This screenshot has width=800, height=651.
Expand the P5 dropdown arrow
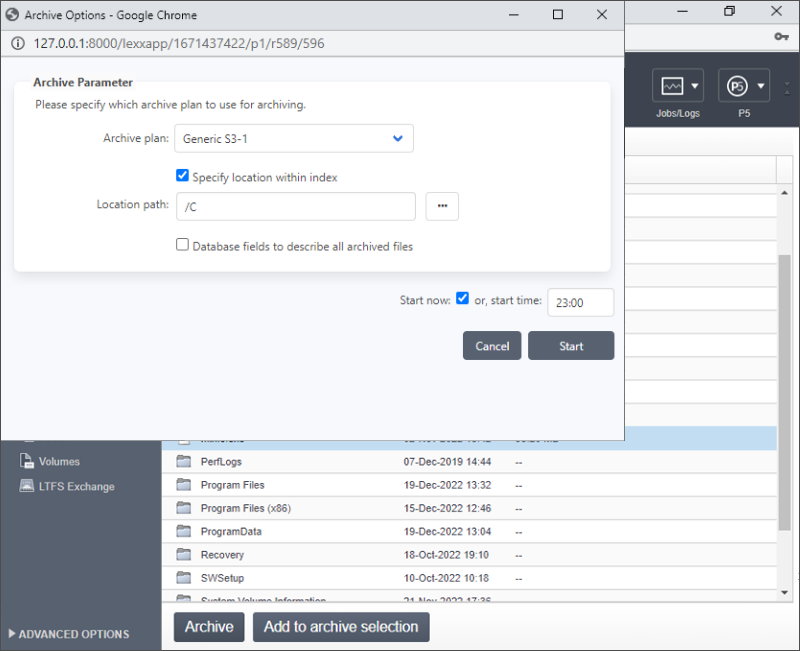pos(761,86)
